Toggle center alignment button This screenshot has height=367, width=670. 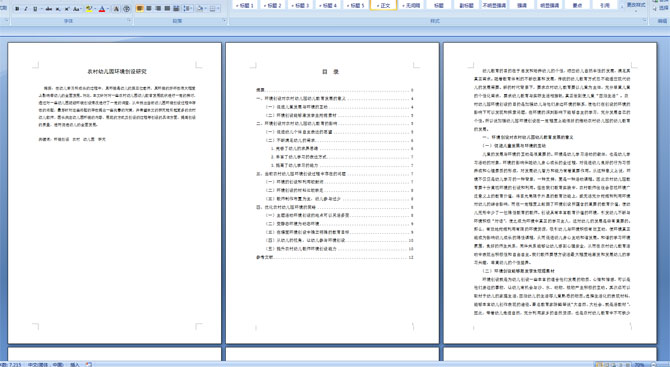click(149, 8)
